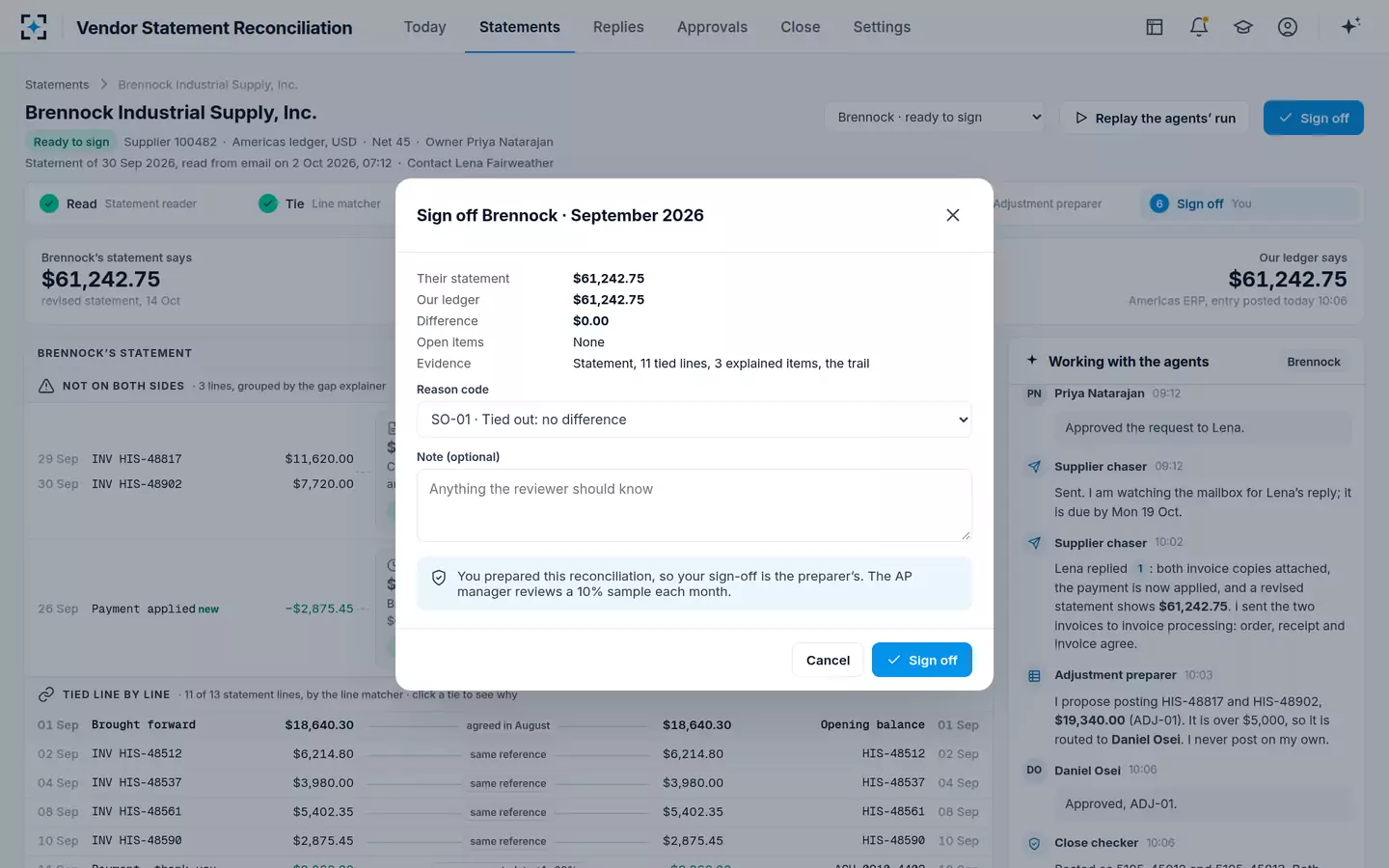
Task: Click Replay the agents' run
Action: [1155, 118]
